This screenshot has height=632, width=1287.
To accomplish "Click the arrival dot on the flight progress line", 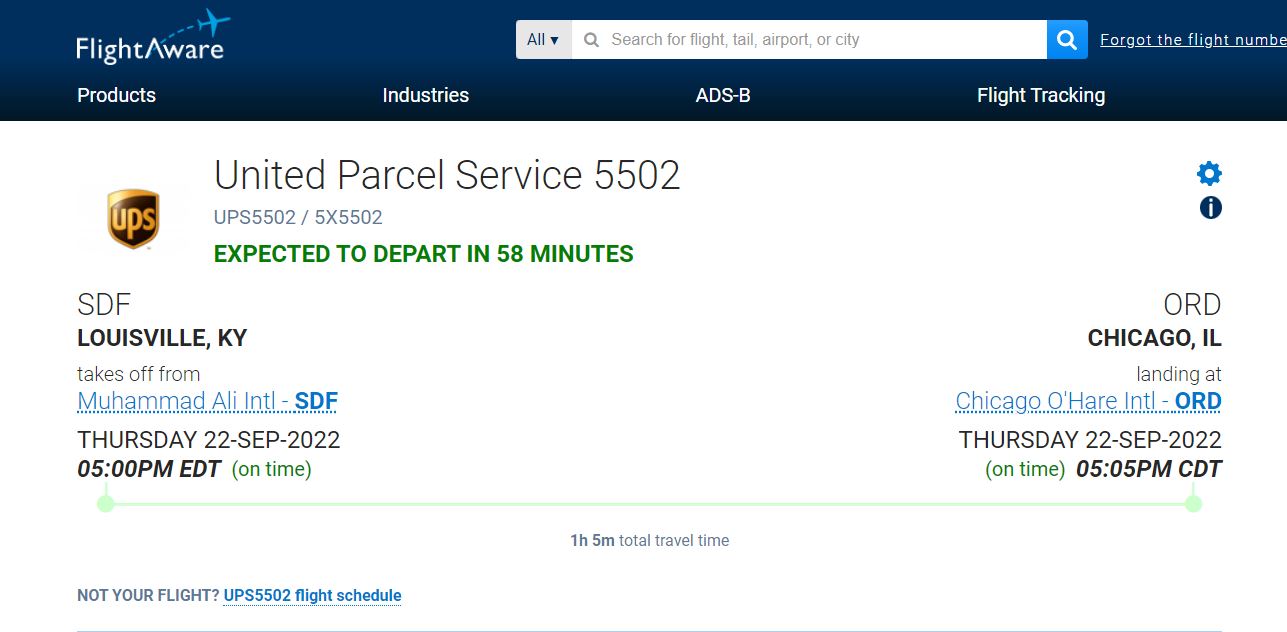I will point(1192,503).
